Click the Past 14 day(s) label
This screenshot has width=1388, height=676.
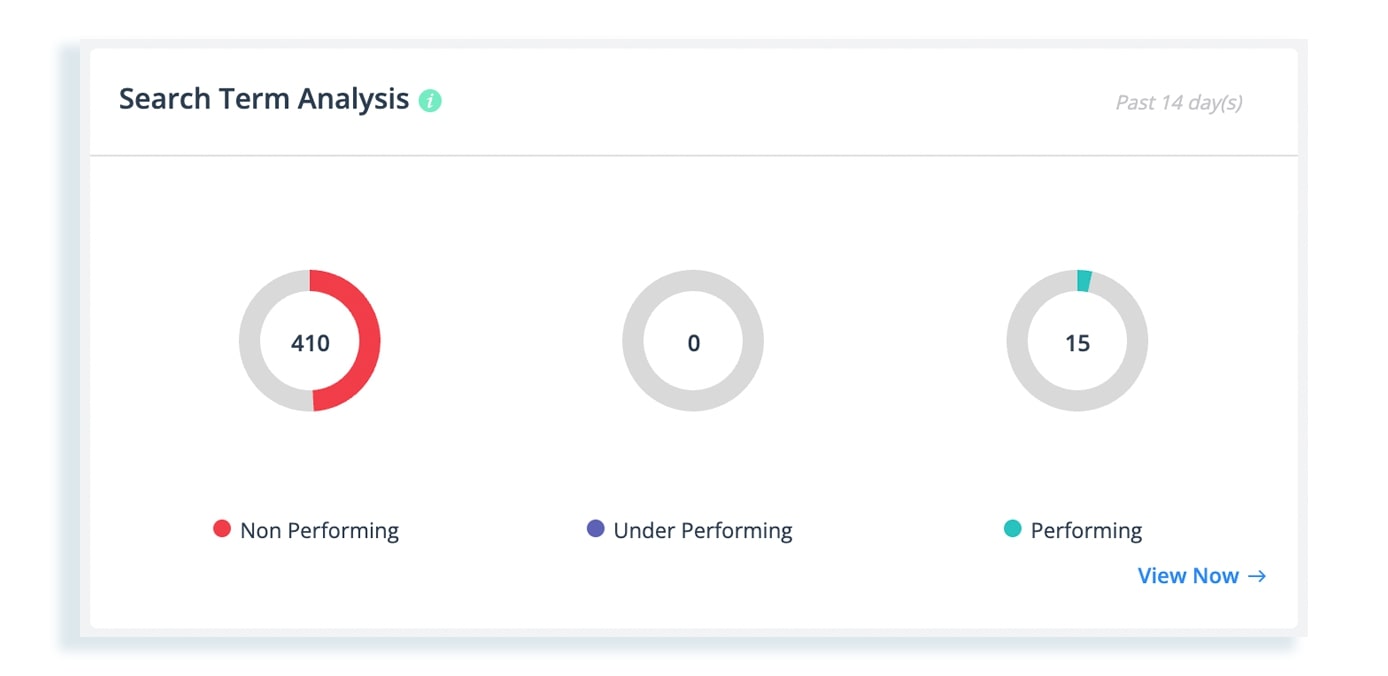(x=1179, y=103)
